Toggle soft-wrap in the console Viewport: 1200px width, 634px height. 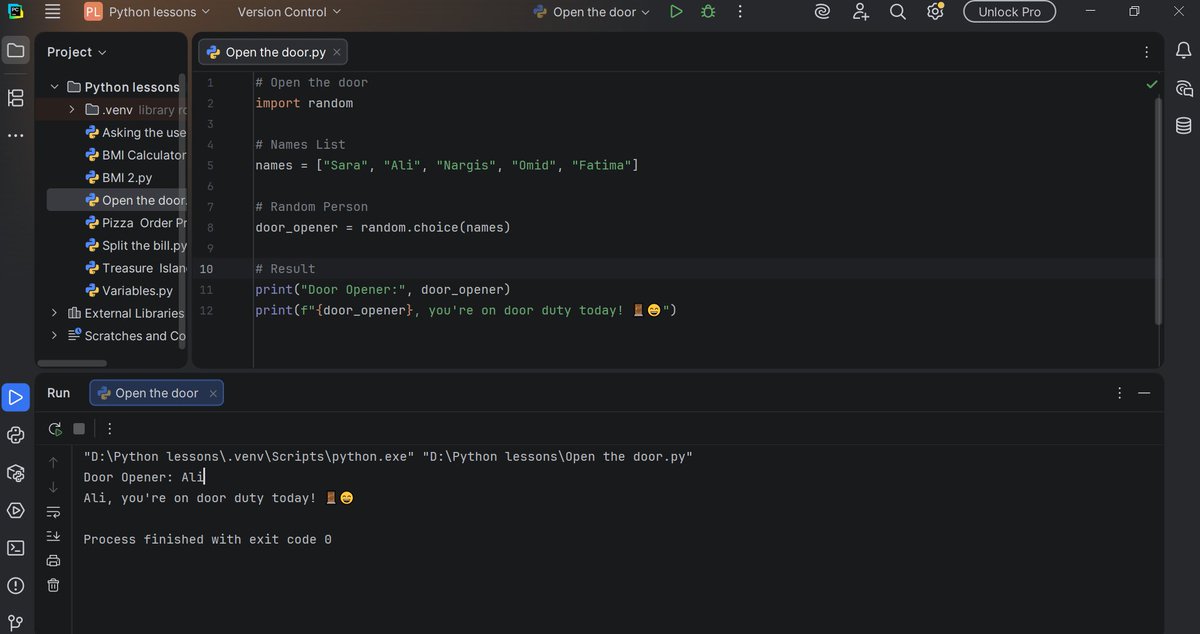coord(53,512)
